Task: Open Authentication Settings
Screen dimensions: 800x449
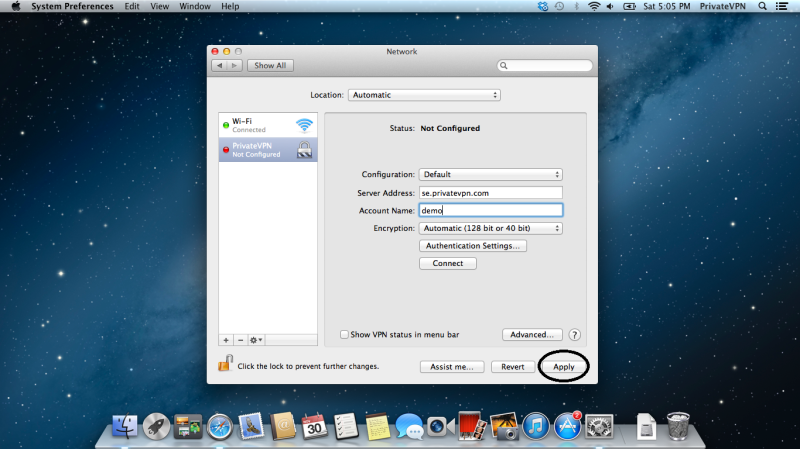Action: (472, 246)
